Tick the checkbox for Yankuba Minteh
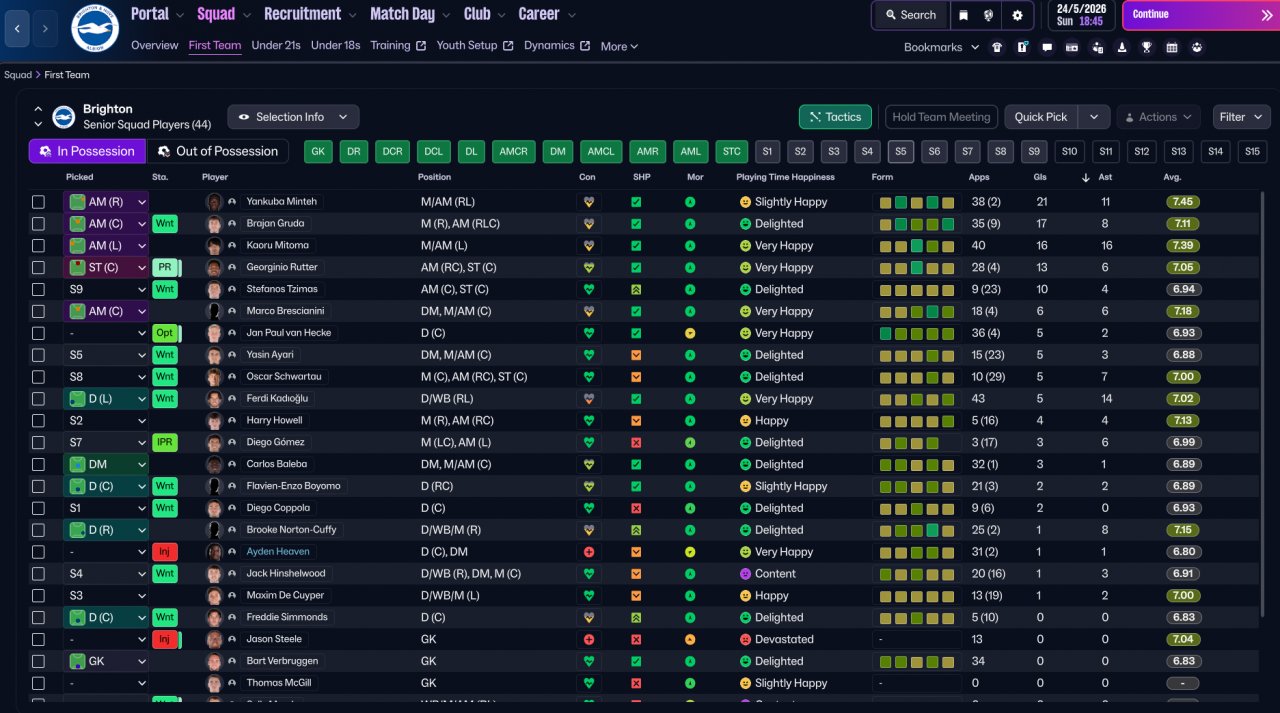The image size is (1280, 713). point(38,202)
